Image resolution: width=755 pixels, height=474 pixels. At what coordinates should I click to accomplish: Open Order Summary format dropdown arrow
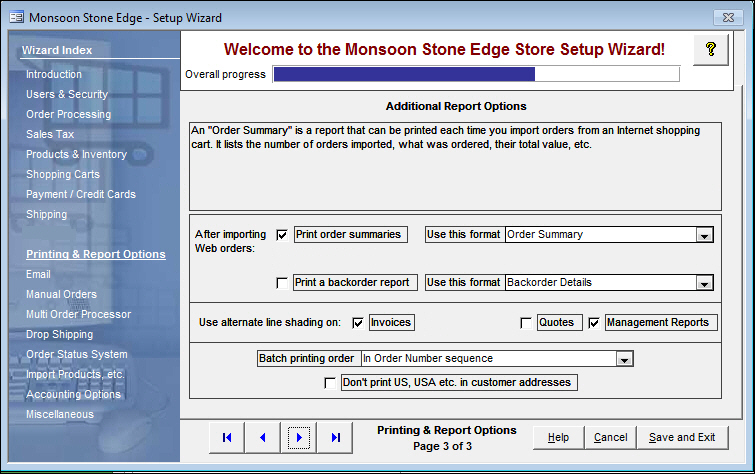pyautogui.click(x=704, y=235)
